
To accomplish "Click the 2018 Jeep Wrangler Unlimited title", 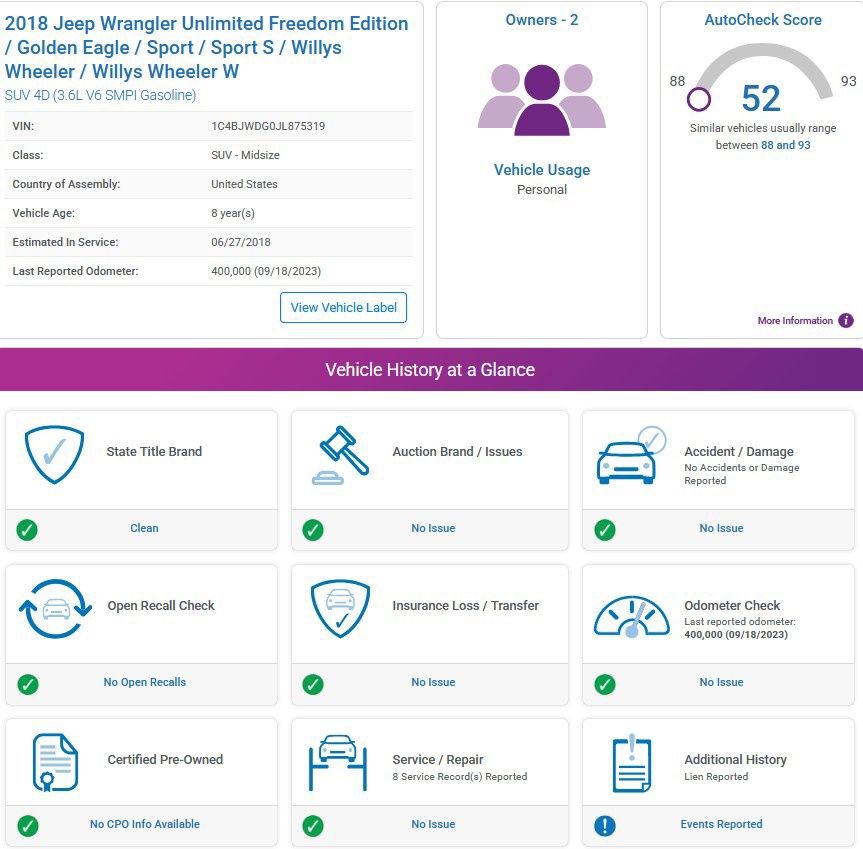I will click(x=206, y=47).
